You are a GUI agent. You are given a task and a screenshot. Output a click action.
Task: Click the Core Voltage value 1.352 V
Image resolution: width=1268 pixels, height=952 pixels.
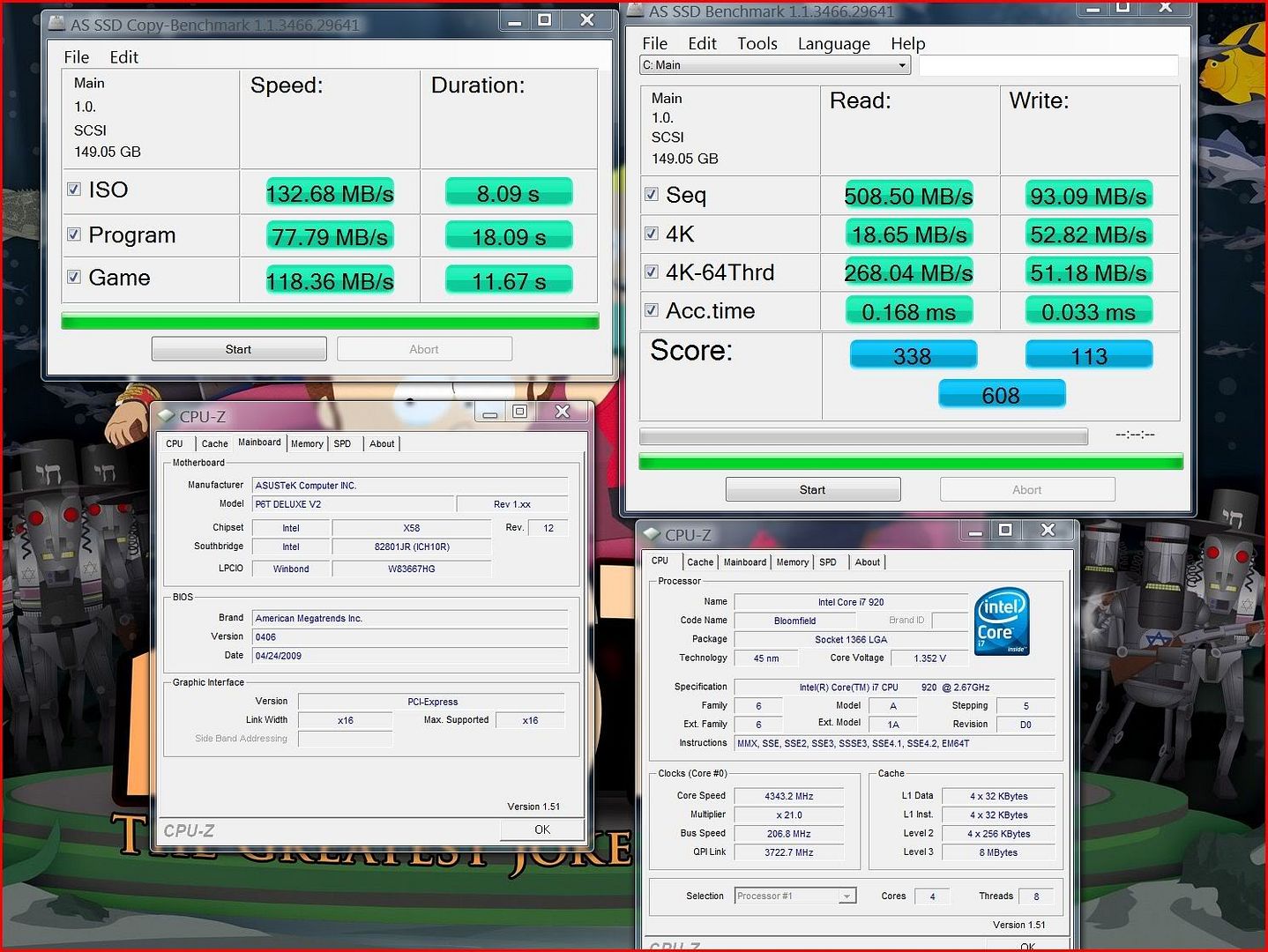coord(929,658)
